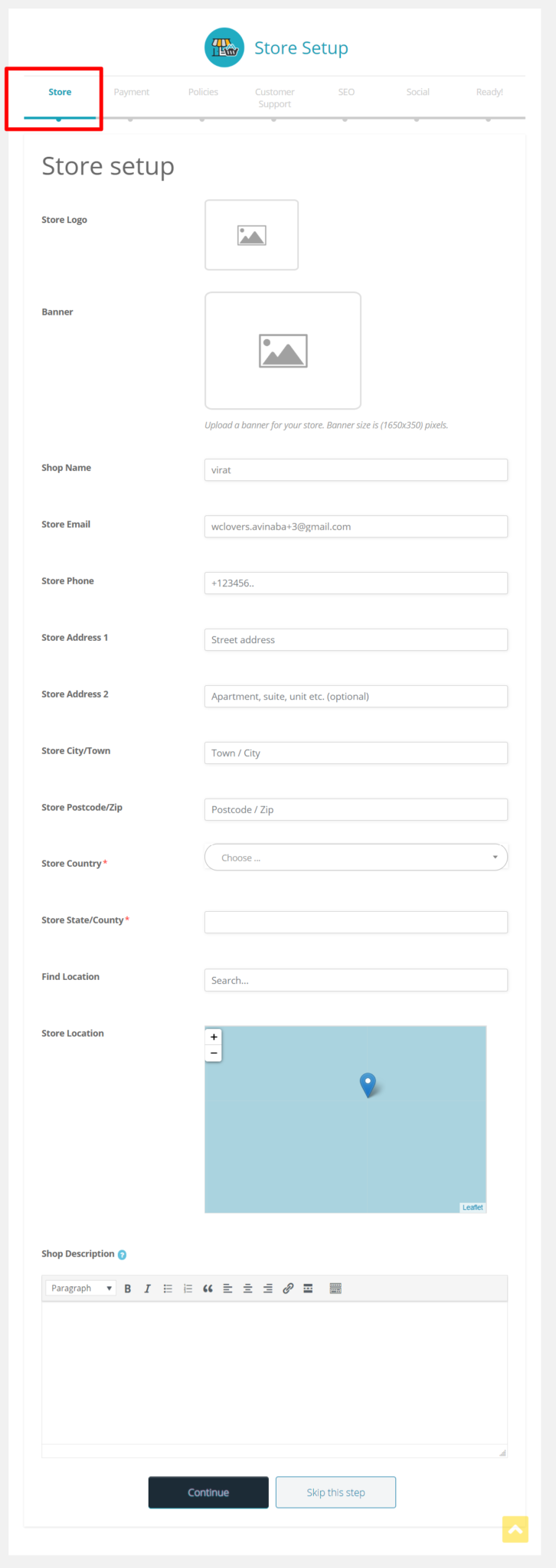Click the Find Location search field
The width and height of the screenshot is (556, 1568).
pyautogui.click(x=356, y=980)
